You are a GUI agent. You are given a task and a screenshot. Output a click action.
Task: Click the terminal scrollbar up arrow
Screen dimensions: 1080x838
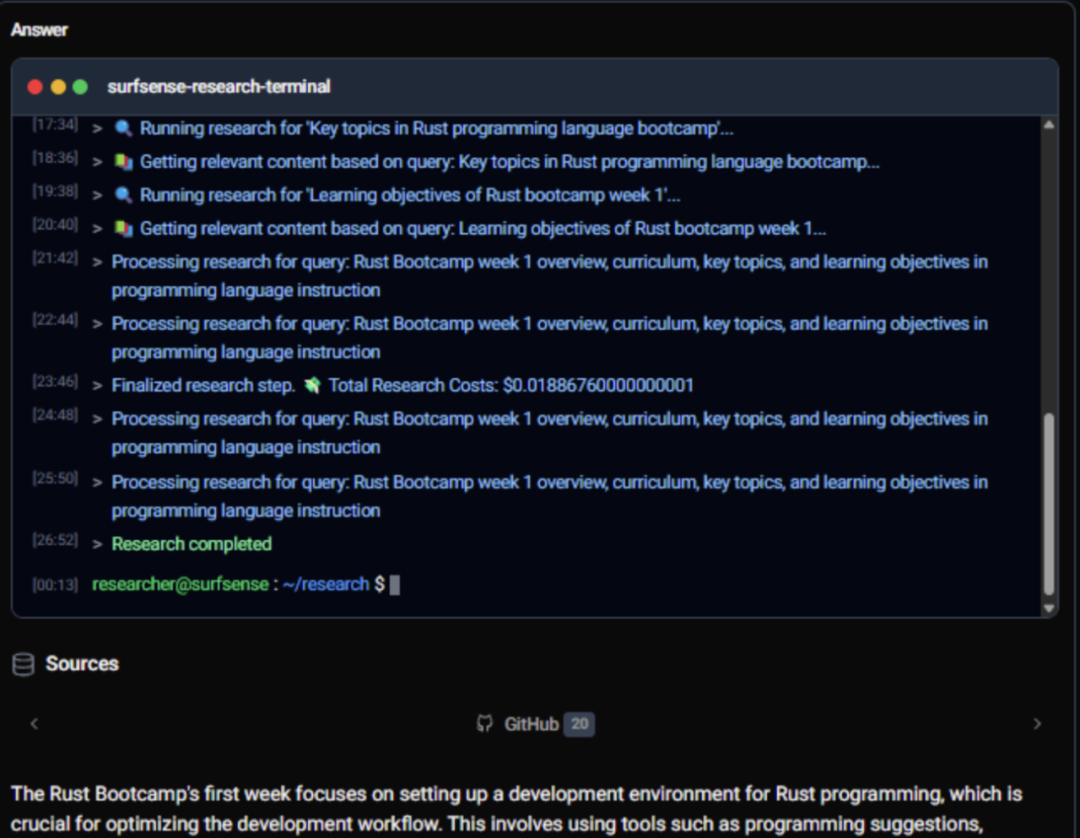1049,125
